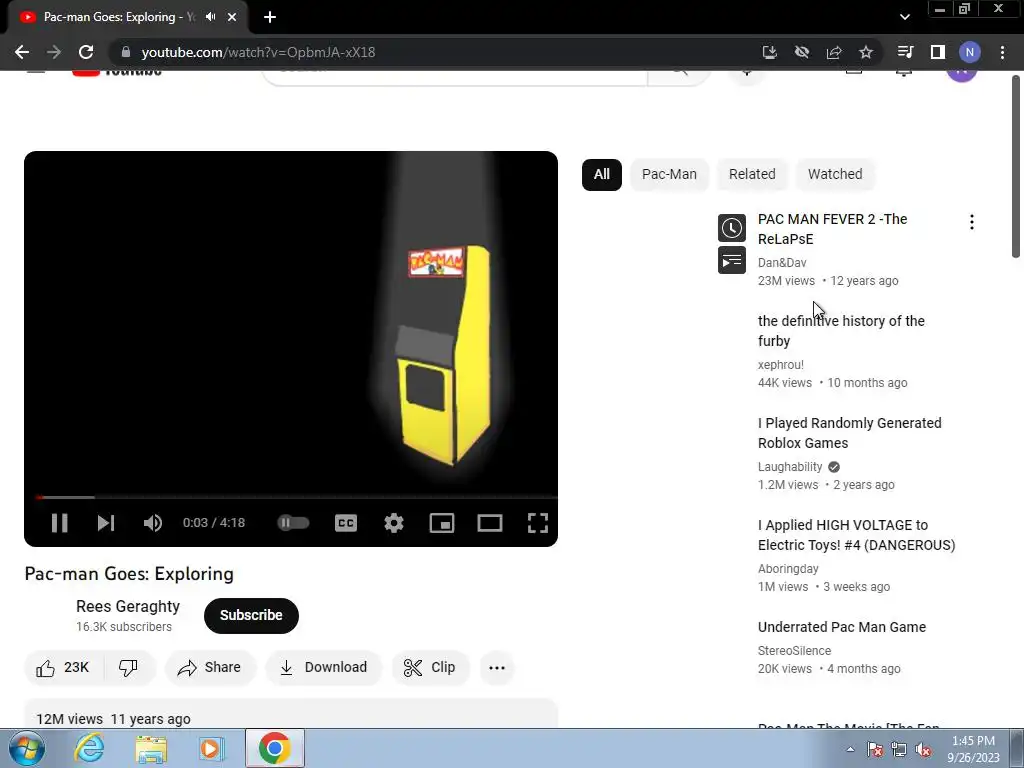Select the Related filter chip
Image resolution: width=1024 pixels, height=768 pixels.
(752, 174)
